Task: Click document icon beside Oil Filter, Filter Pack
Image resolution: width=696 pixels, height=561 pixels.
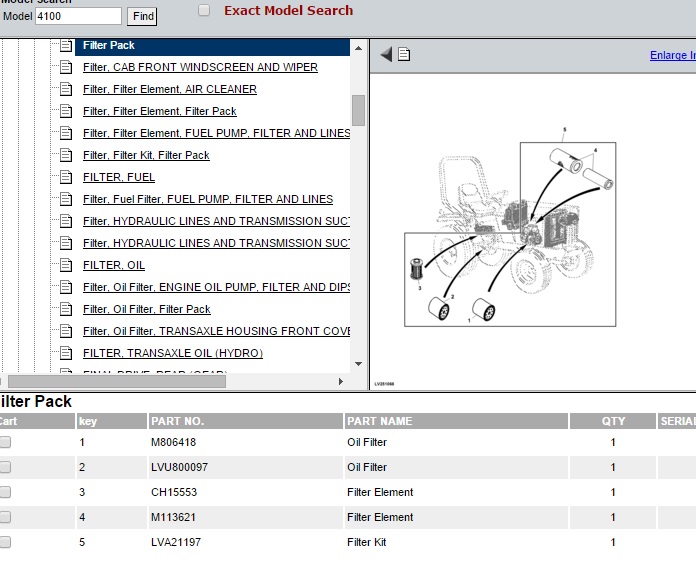Action: point(66,309)
